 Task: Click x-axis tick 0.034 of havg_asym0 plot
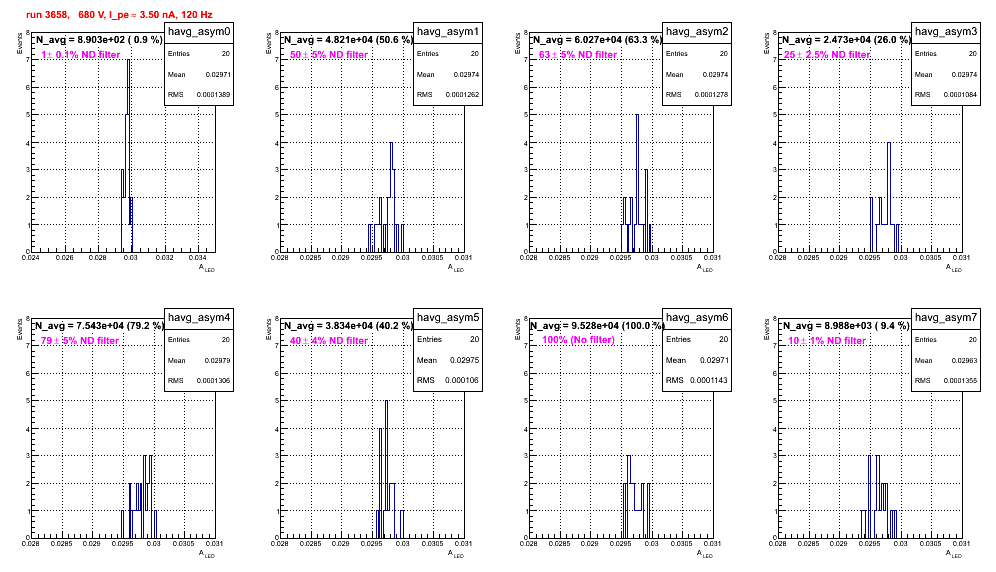click(198, 258)
